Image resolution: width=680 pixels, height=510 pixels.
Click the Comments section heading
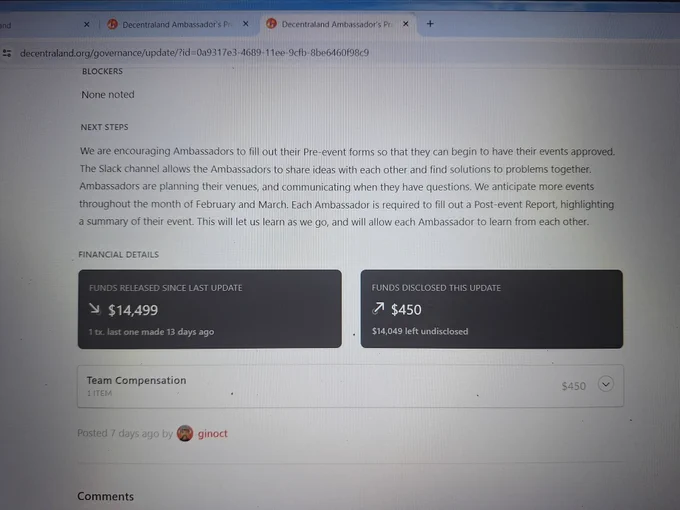point(105,497)
